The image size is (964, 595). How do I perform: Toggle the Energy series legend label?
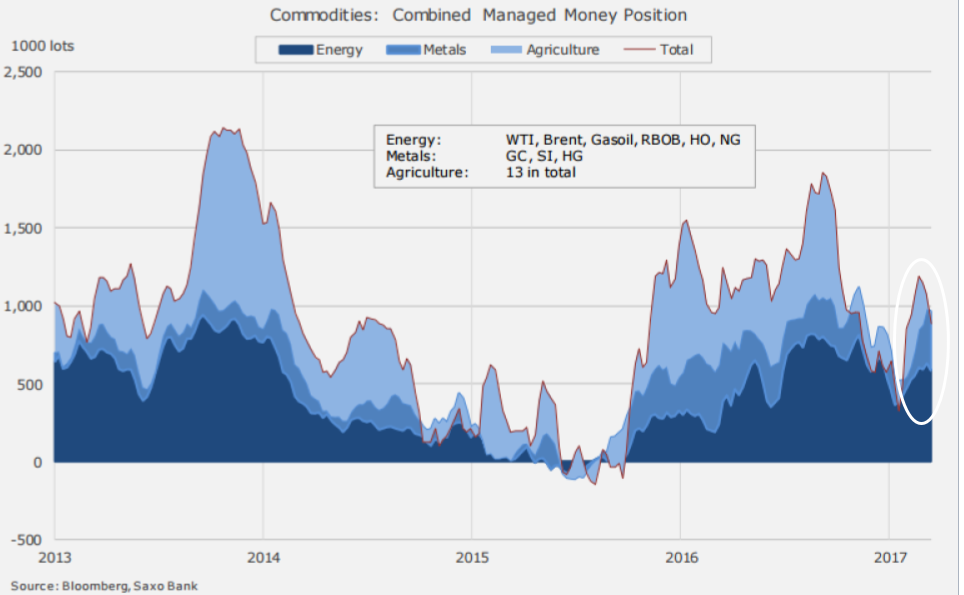pos(339,49)
